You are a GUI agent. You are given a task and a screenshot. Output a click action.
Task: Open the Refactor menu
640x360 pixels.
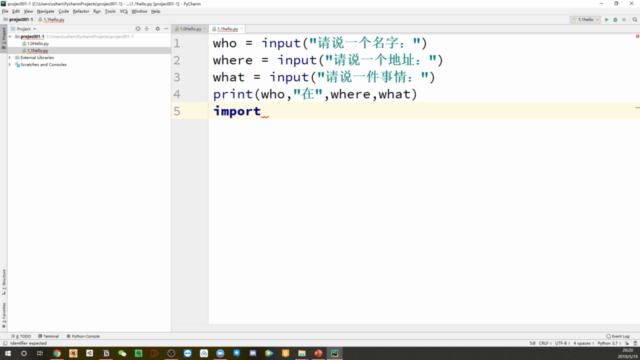coord(81,11)
